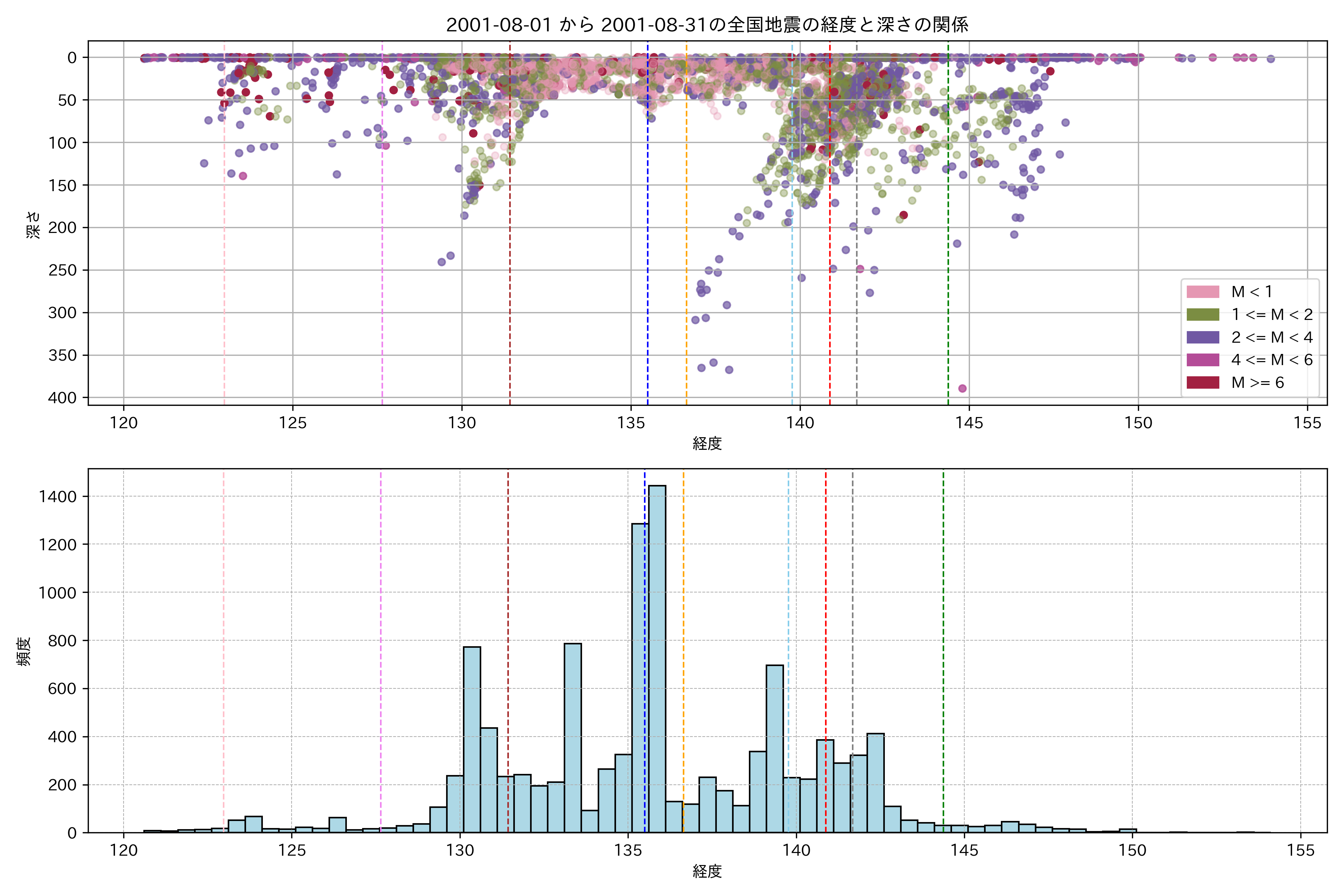The image size is (1344, 896).
Task: Click the magenta 4 <= M < 6 swatch
Action: pos(1202,360)
